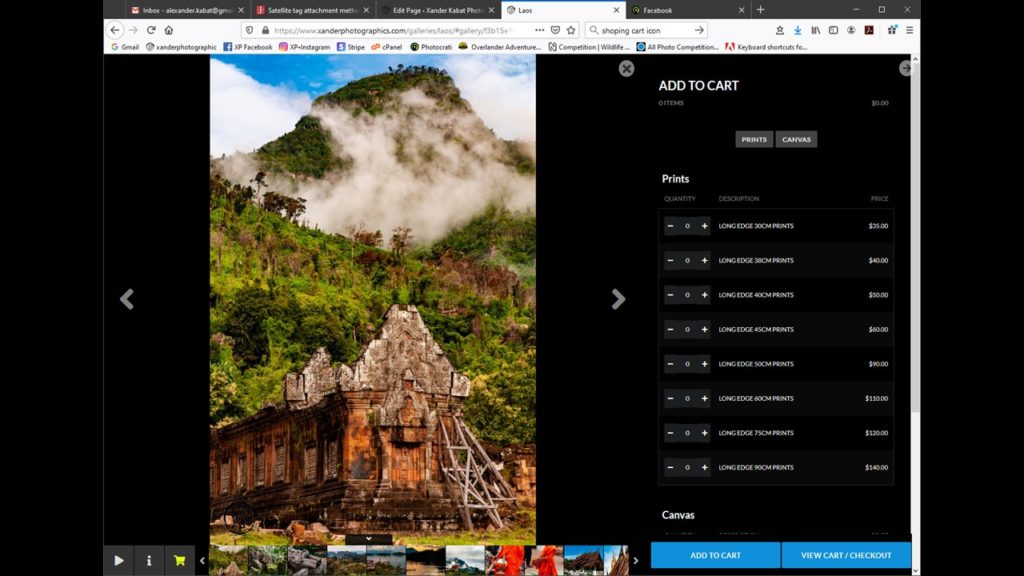Decrease quantity of Long Edge 45cm Prints

tap(670, 330)
